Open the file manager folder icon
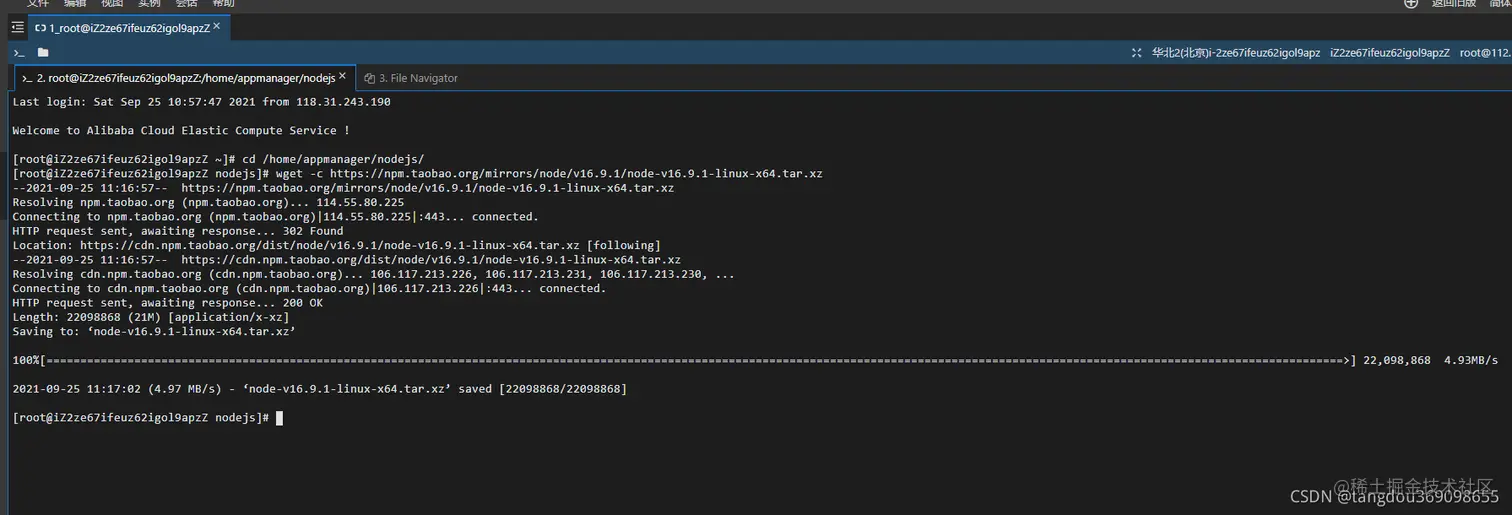 click(x=43, y=52)
